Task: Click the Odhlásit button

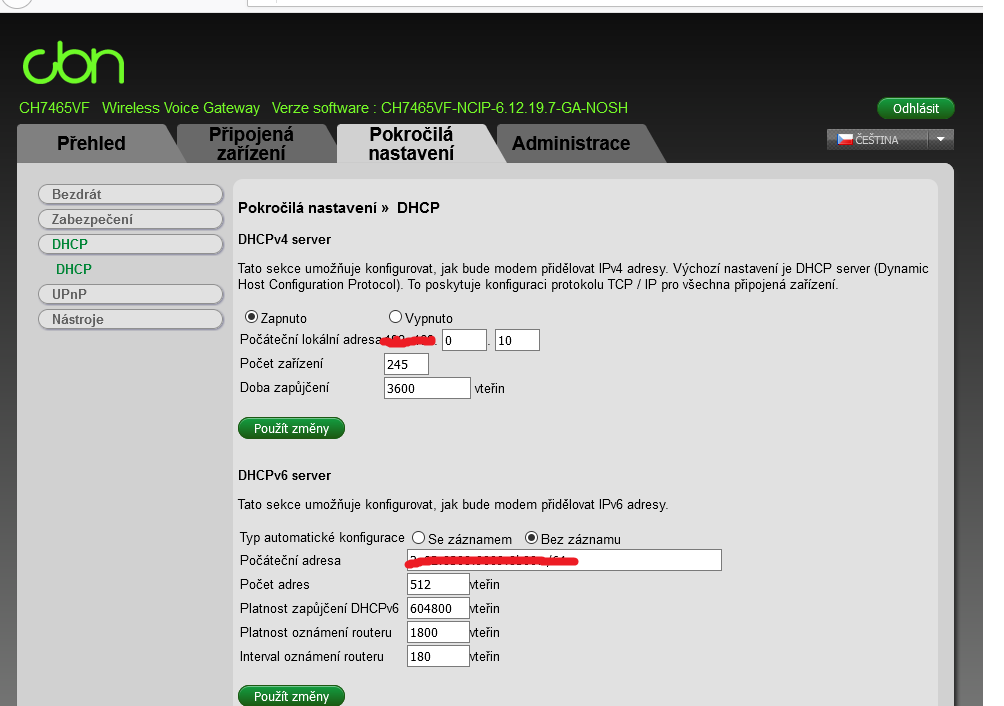Action: tap(915, 108)
